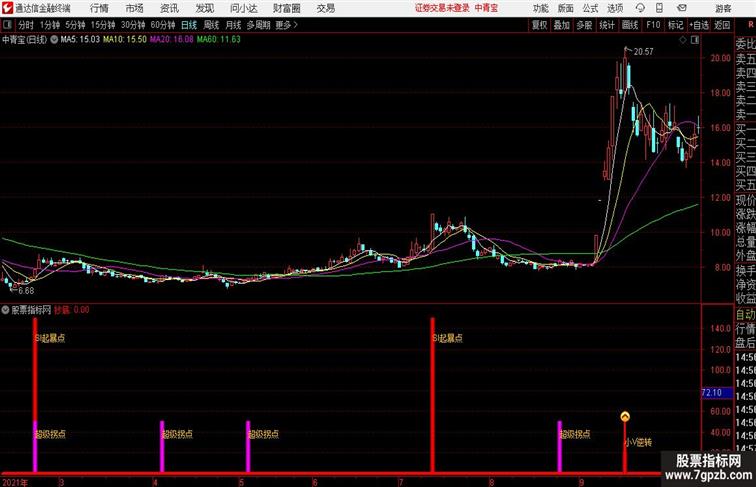The width and height of the screenshot is (756, 487).
Task: Select the 日线 daily period tab
Action: click(189, 25)
